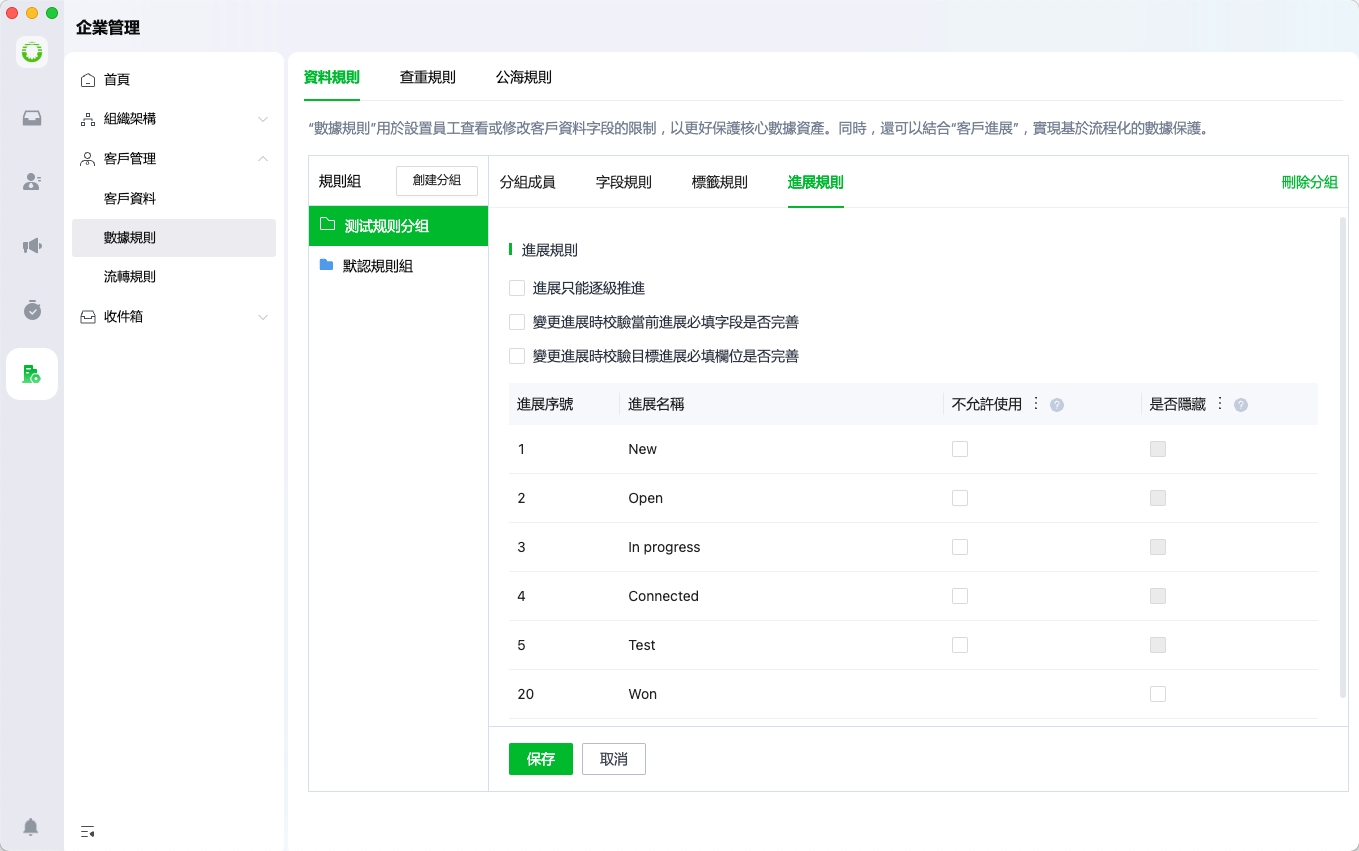Collapse the sidebar menu with bottom icon
The width and height of the screenshot is (1359, 851).
coord(88,831)
